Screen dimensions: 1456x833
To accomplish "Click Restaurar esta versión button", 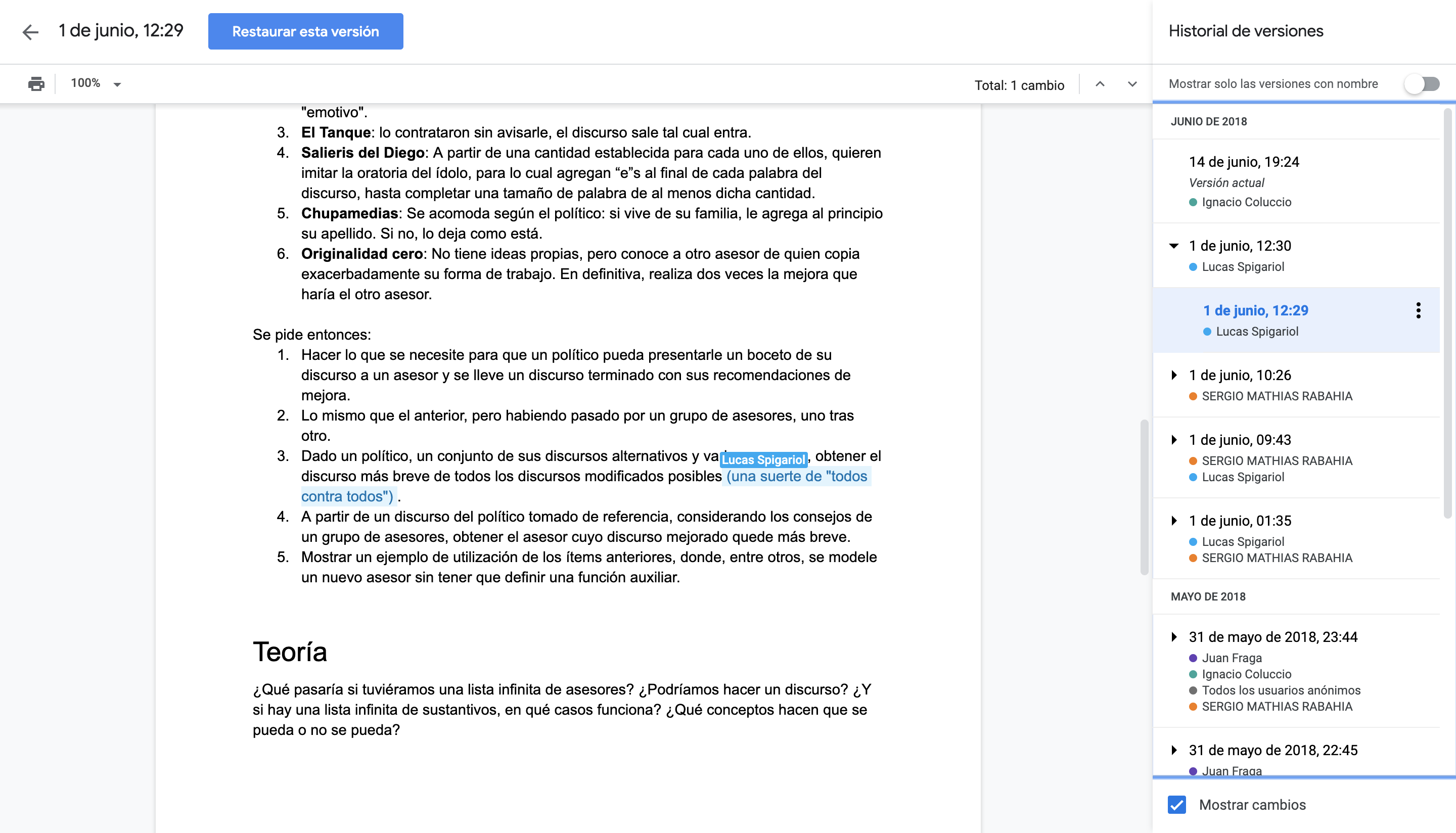I will click(x=305, y=31).
